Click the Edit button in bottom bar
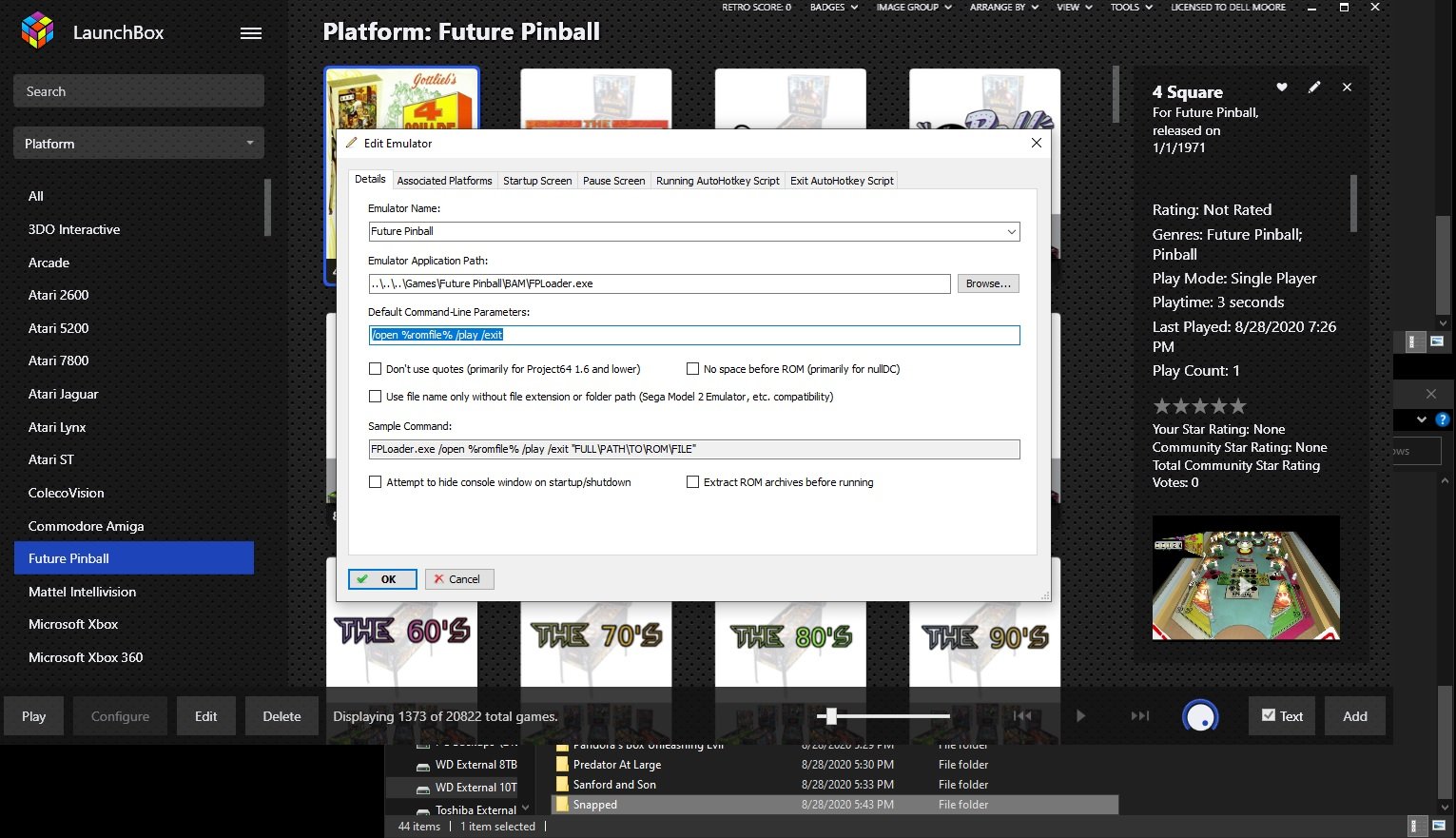Image resolution: width=1456 pixels, height=838 pixels. tap(206, 716)
